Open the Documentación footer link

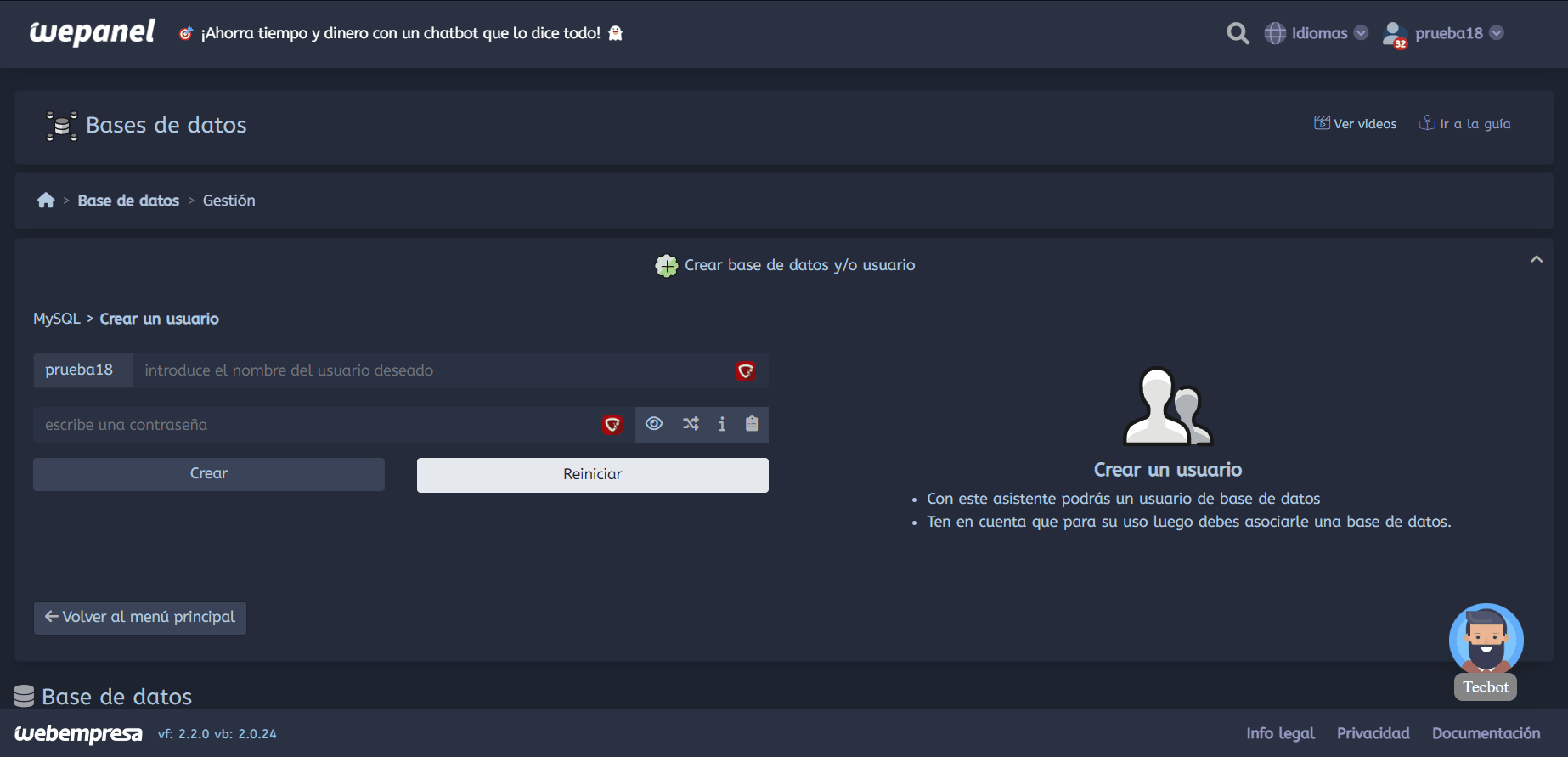click(1486, 733)
